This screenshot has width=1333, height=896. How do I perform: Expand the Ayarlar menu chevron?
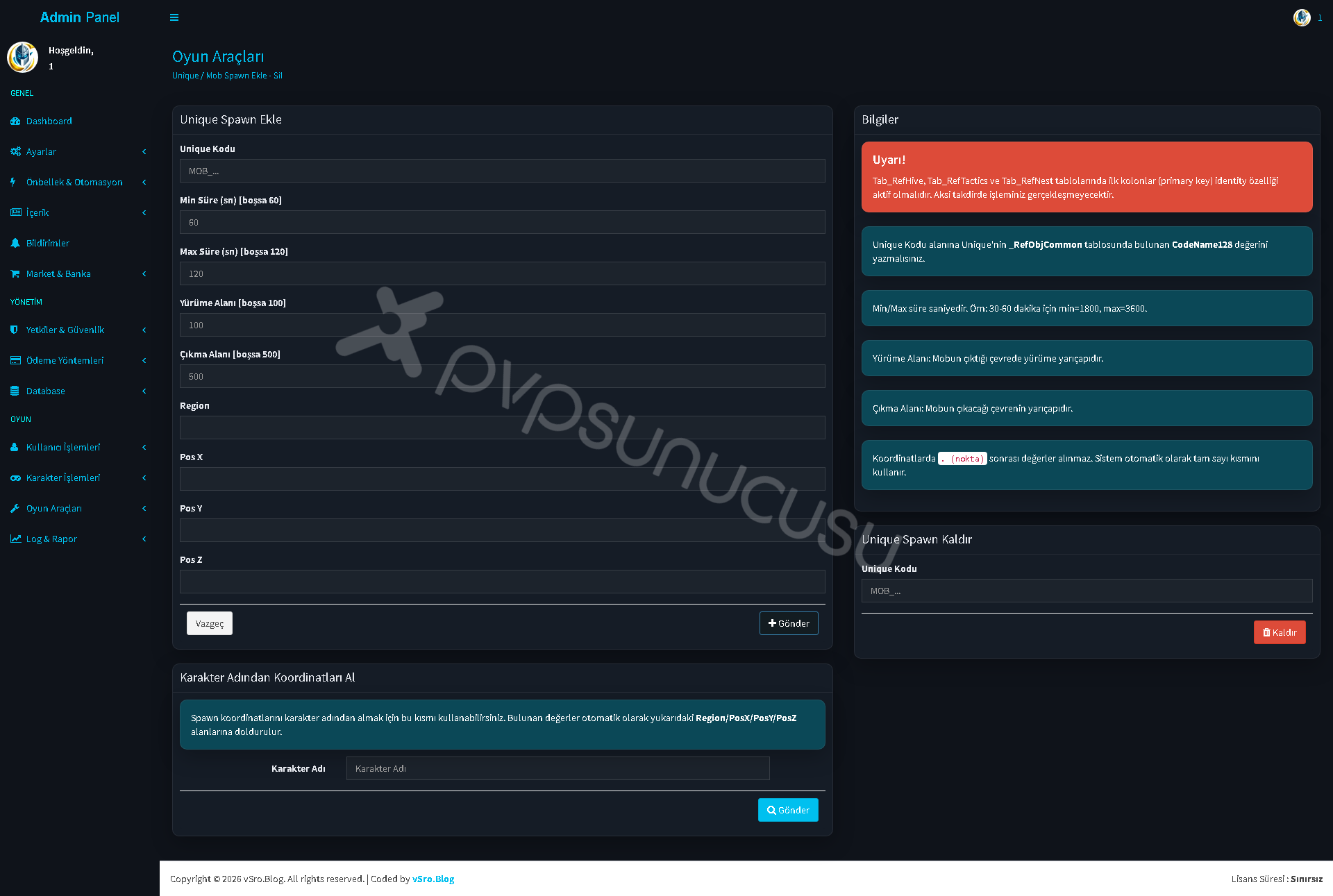point(144,151)
